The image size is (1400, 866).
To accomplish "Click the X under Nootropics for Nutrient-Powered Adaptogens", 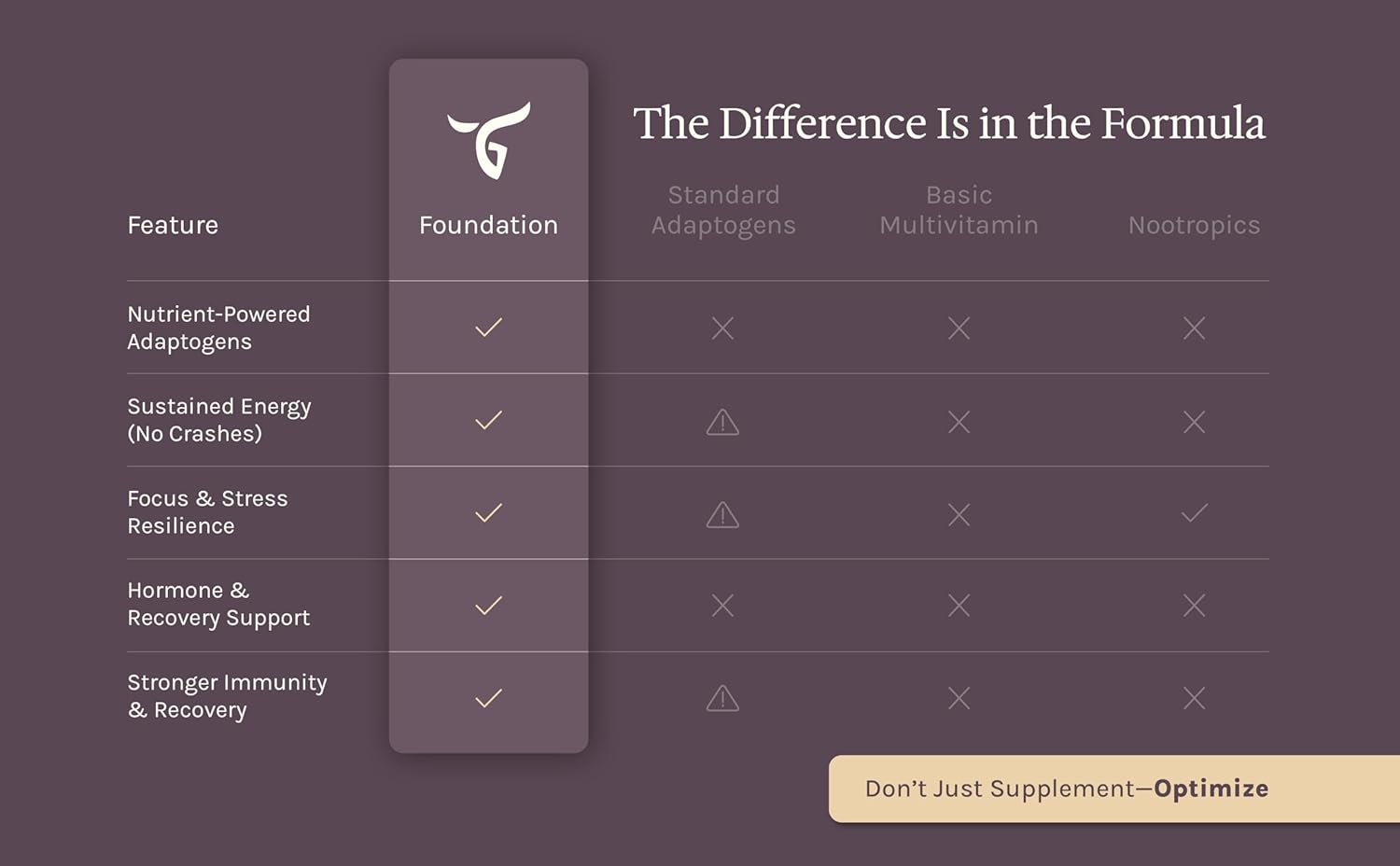I will (1195, 328).
